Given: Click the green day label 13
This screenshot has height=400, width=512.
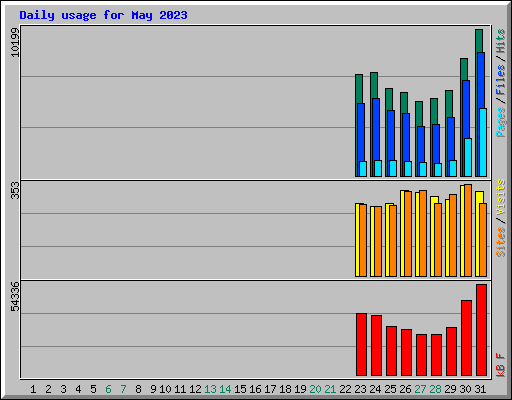Looking at the screenshot, I should [210, 389].
